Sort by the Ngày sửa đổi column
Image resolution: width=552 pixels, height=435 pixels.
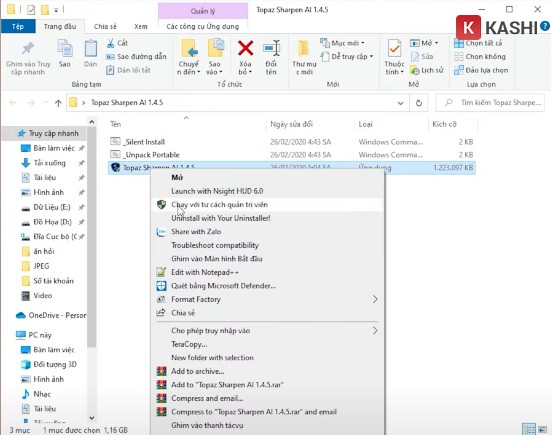point(291,124)
